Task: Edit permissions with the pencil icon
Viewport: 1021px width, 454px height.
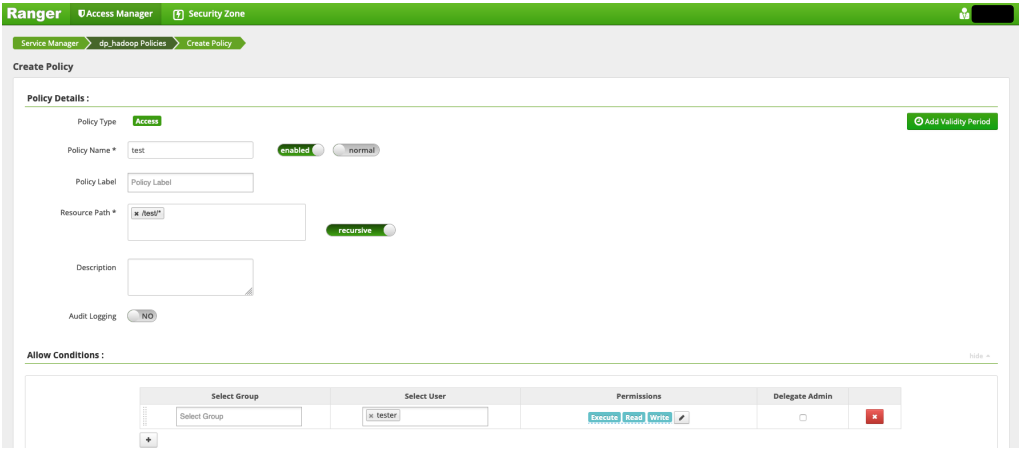Action: tap(682, 417)
